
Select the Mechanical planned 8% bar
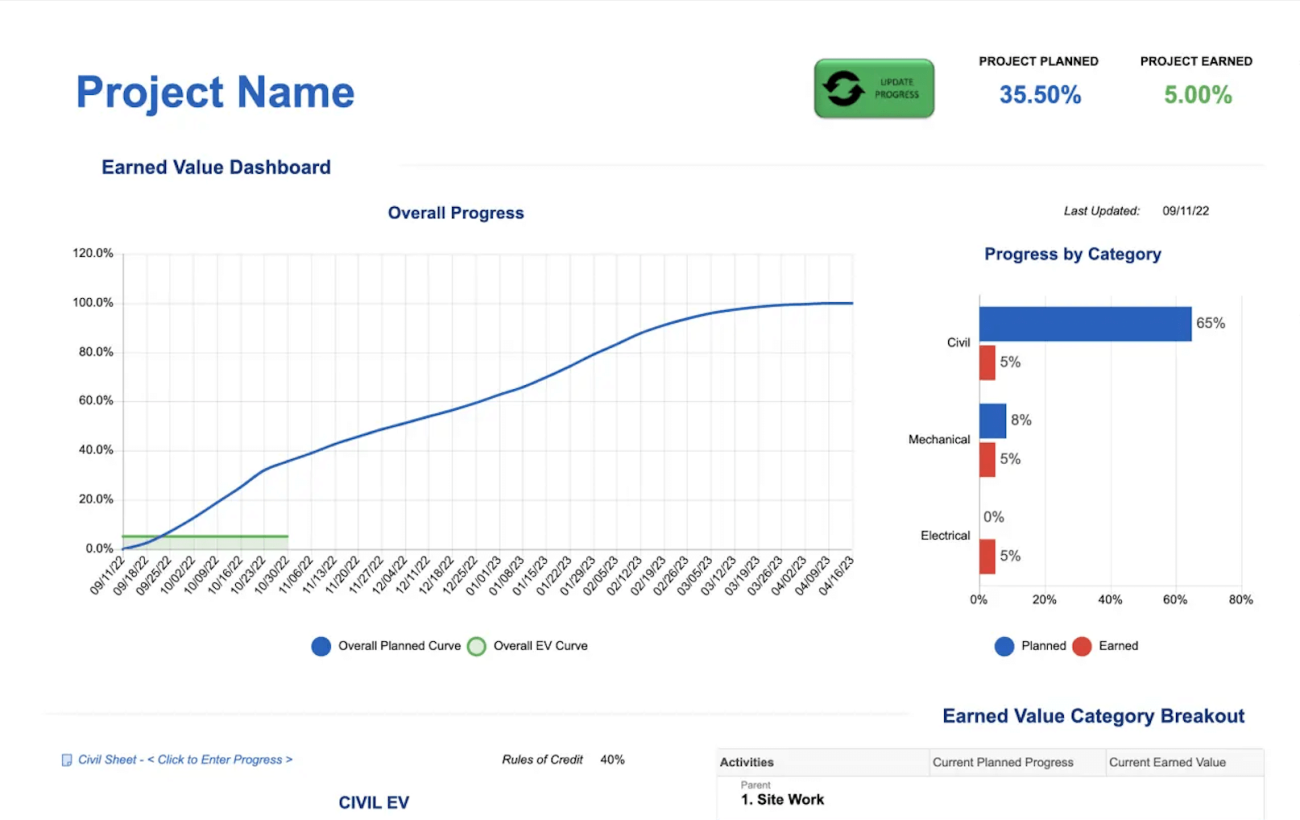pos(992,421)
